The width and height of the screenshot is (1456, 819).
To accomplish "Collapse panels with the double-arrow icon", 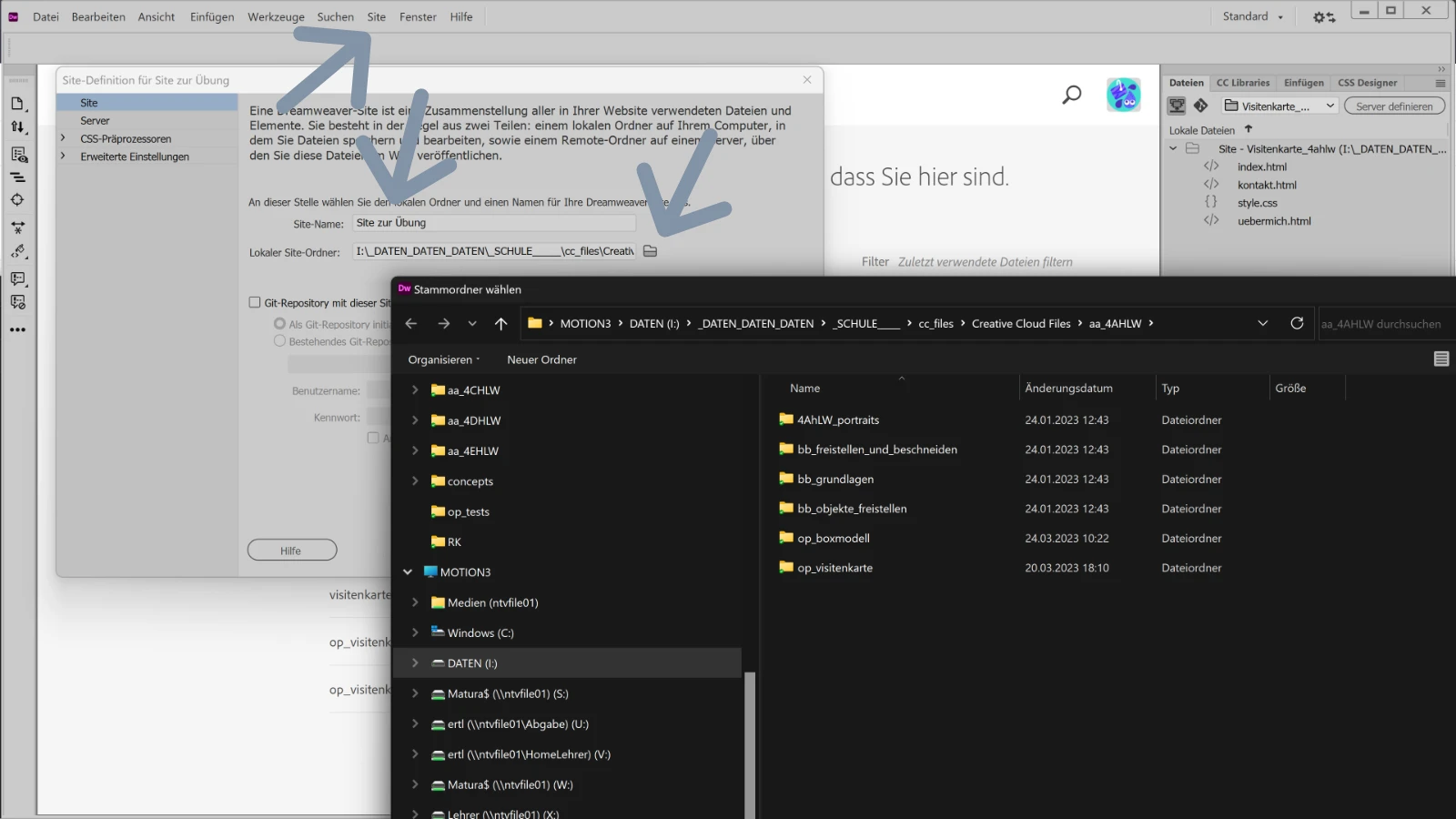I will pos(1441,69).
